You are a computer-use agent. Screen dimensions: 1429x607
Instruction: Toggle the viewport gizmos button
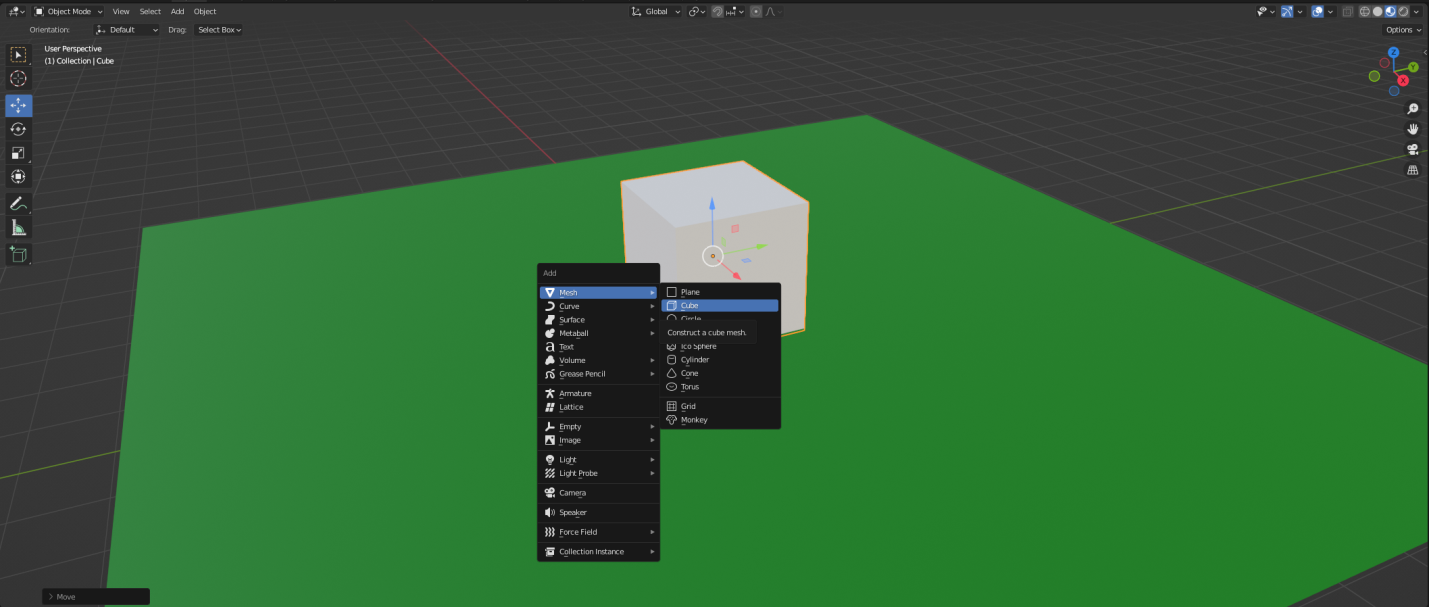(x=1287, y=12)
